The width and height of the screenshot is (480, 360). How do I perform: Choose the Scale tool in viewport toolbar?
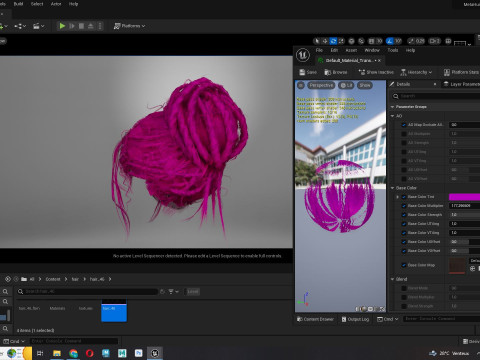341,41
